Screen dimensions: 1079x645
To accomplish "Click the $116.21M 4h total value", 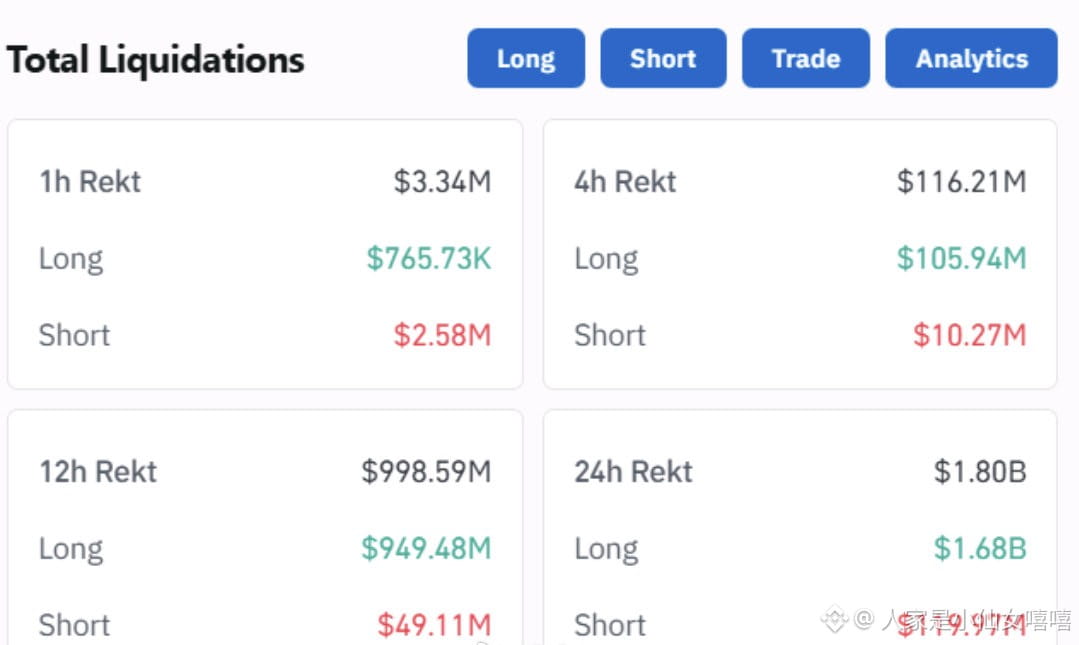I will pyautogui.click(x=961, y=182).
